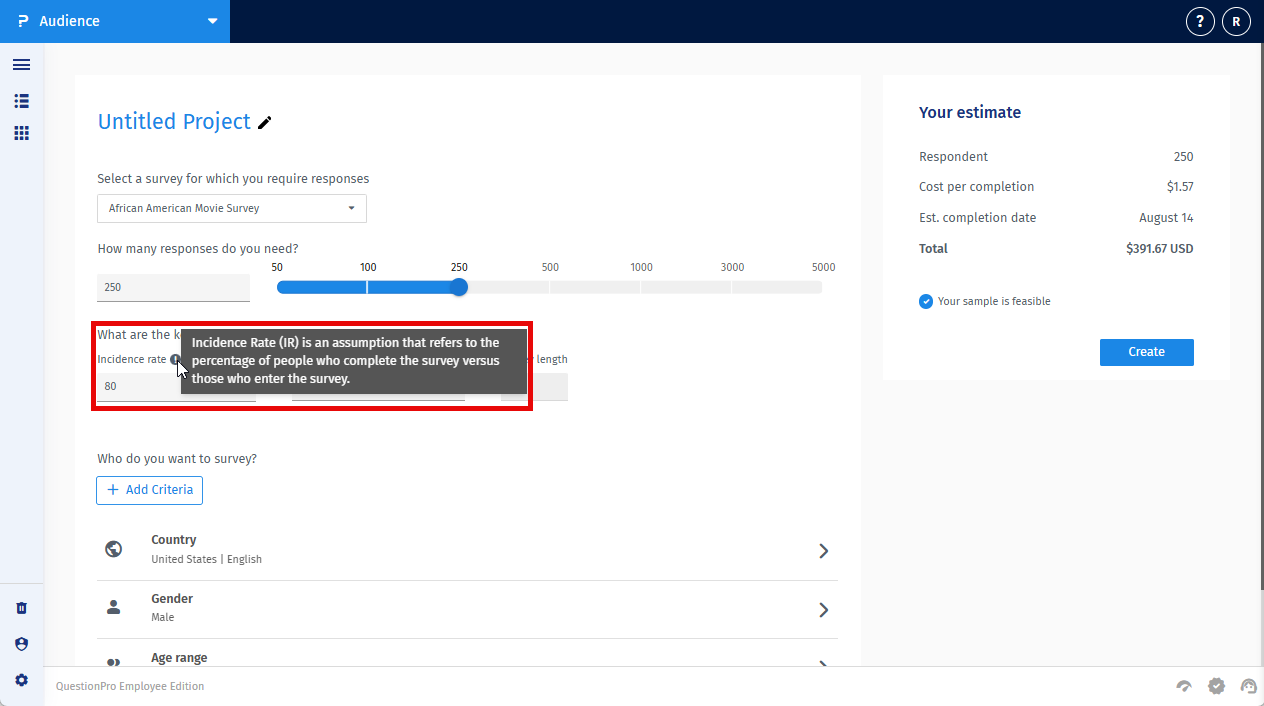This screenshot has height=706, width=1264.
Task: Click the $1.57 cost per completion
Action: [x=1180, y=187]
